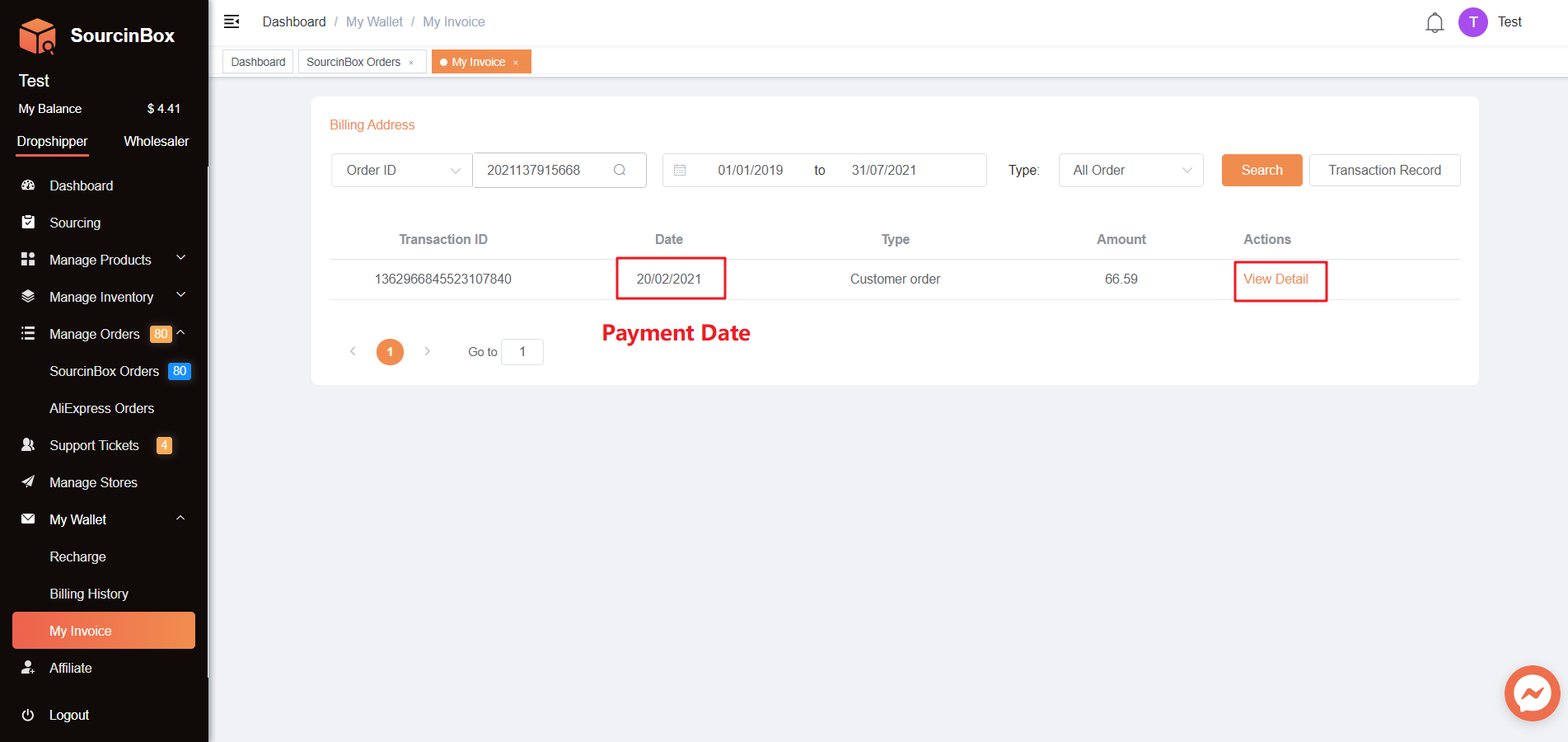The width and height of the screenshot is (1568, 742).
Task: Click the Manage Products grid icon
Action: (x=28, y=259)
